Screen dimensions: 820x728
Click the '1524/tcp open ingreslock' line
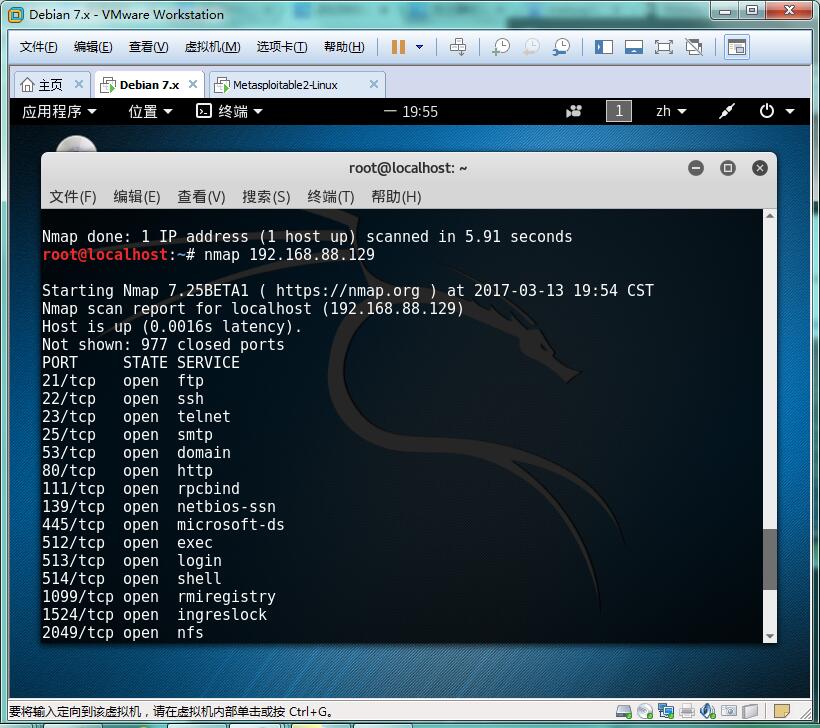(x=154, y=615)
